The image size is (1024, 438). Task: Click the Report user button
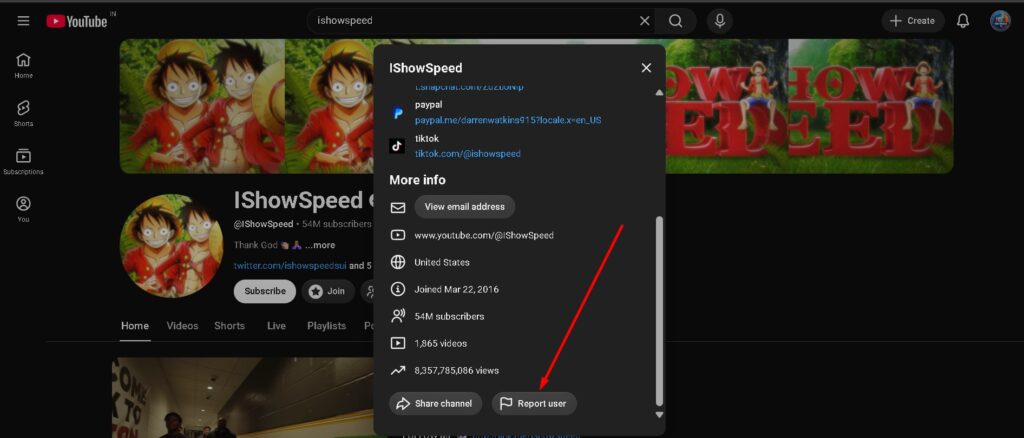(x=534, y=403)
